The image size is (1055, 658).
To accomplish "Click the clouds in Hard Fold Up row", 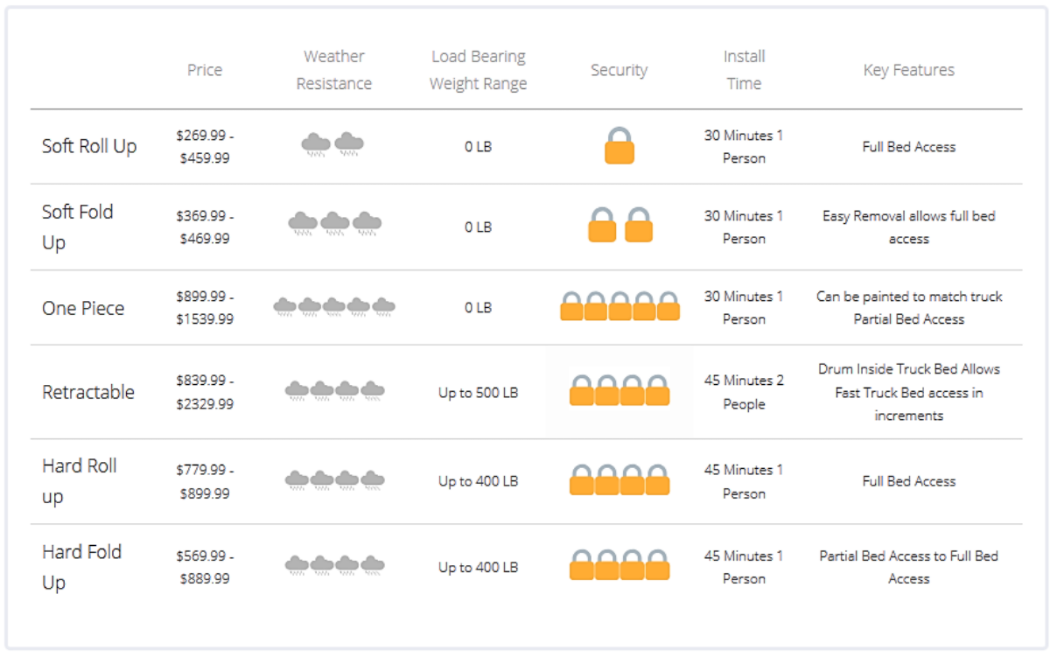I will click(x=334, y=565).
